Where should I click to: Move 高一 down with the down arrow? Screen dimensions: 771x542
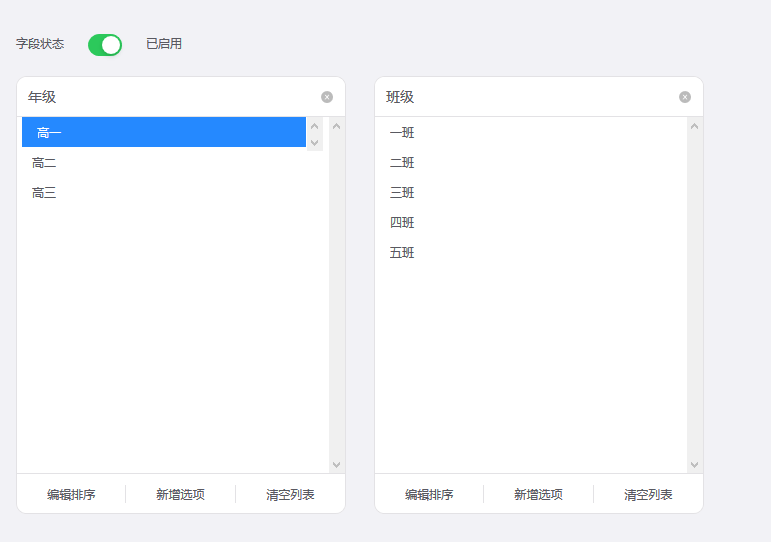(x=315, y=143)
